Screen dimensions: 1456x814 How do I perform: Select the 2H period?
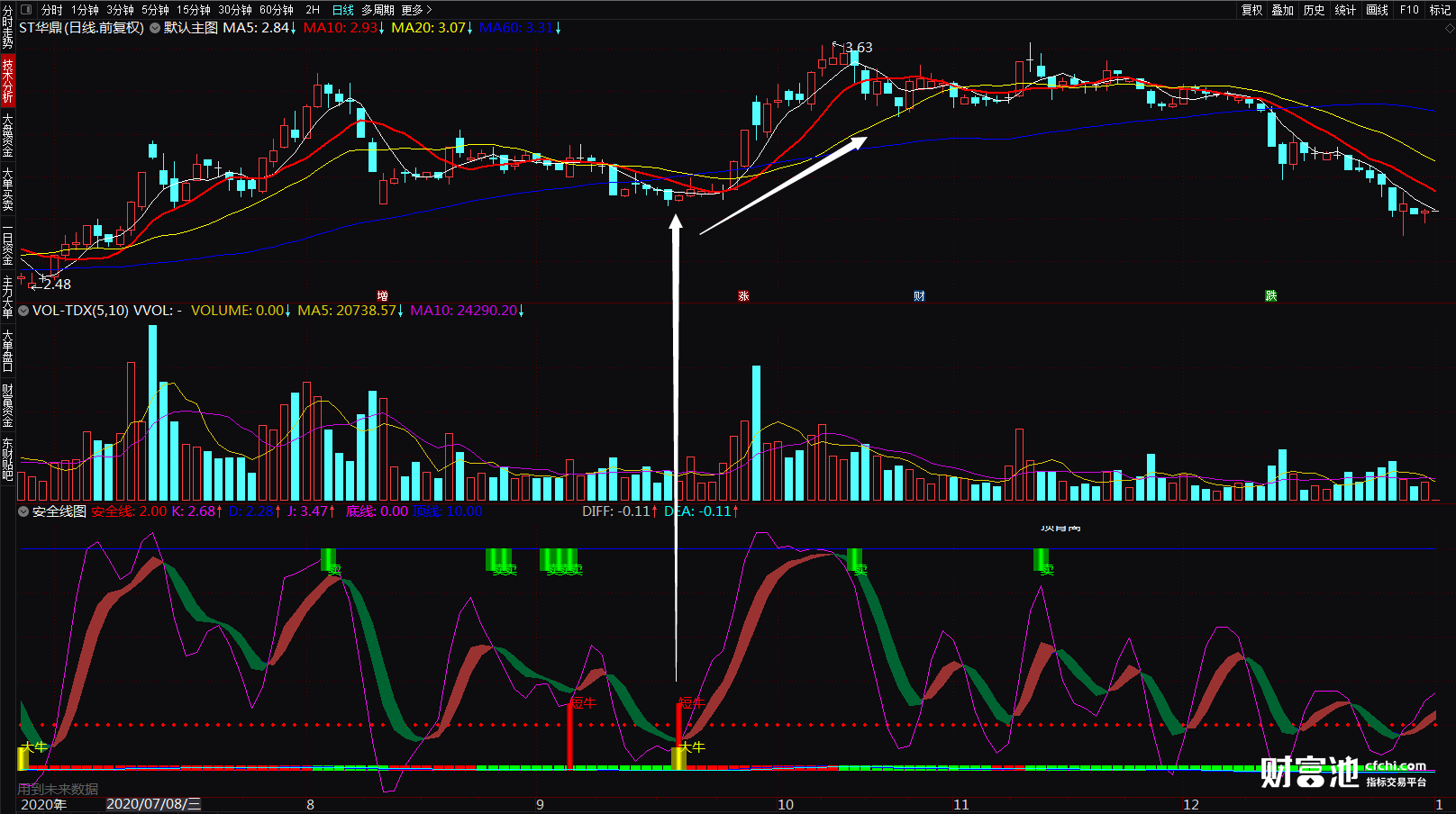pyautogui.click(x=313, y=10)
